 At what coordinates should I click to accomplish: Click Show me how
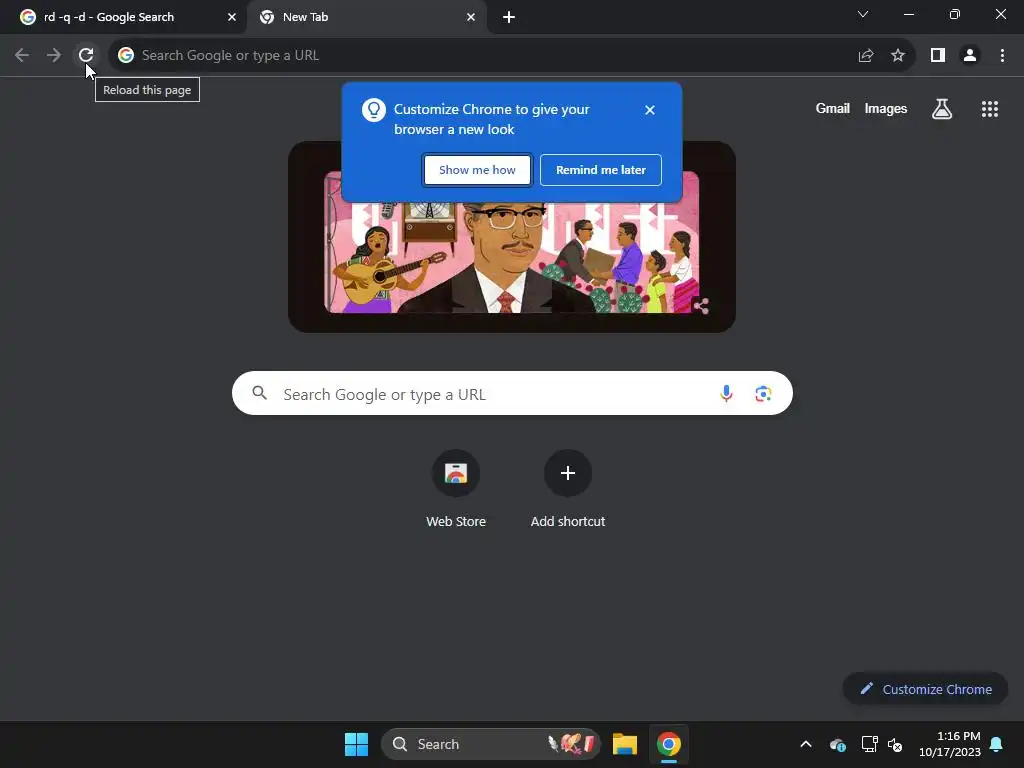coord(477,170)
